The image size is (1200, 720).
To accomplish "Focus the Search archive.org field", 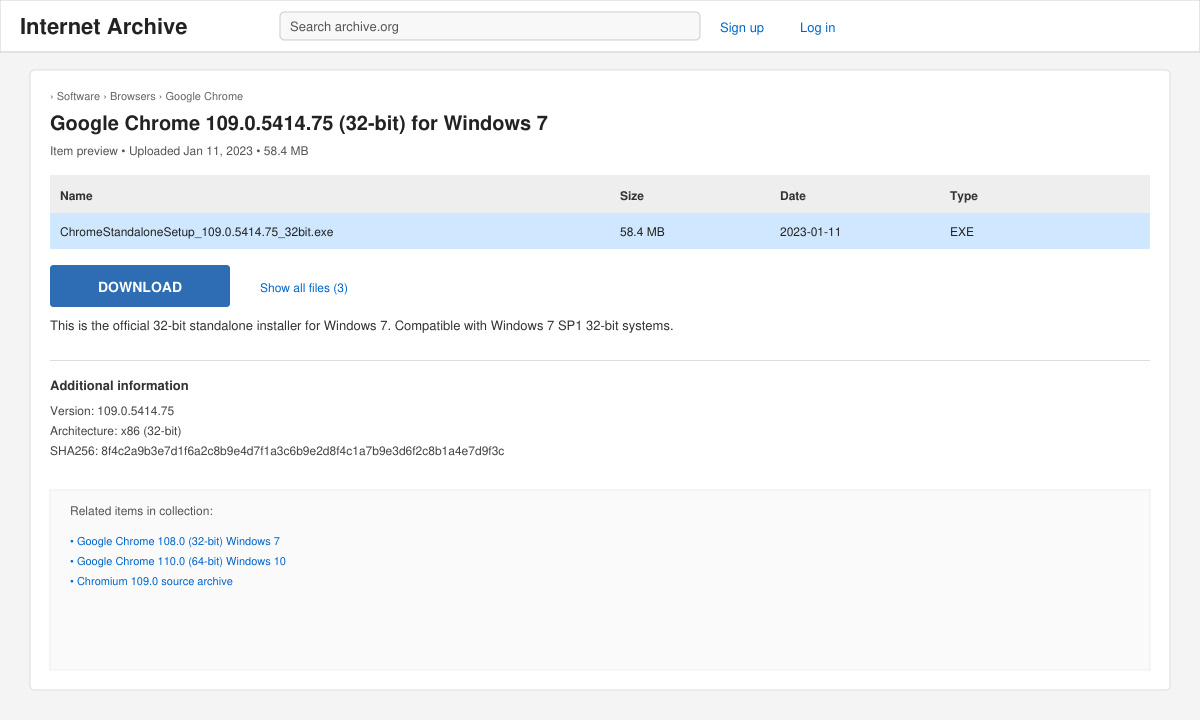I will (490, 26).
